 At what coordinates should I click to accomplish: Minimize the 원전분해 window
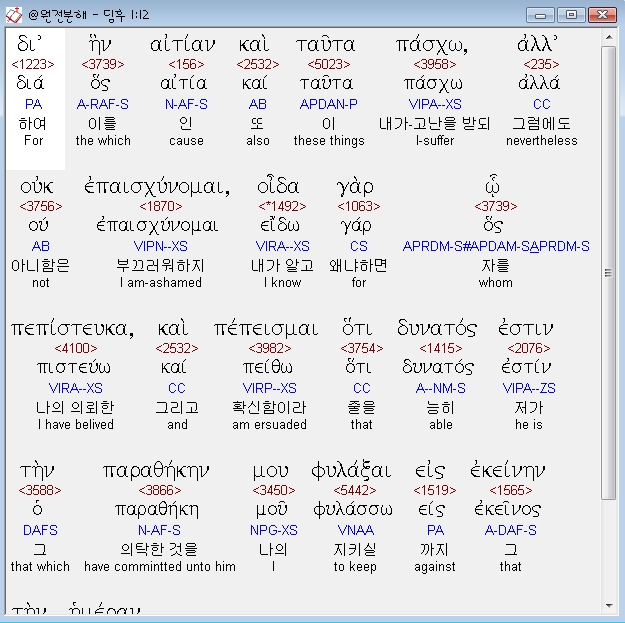(x=540, y=15)
